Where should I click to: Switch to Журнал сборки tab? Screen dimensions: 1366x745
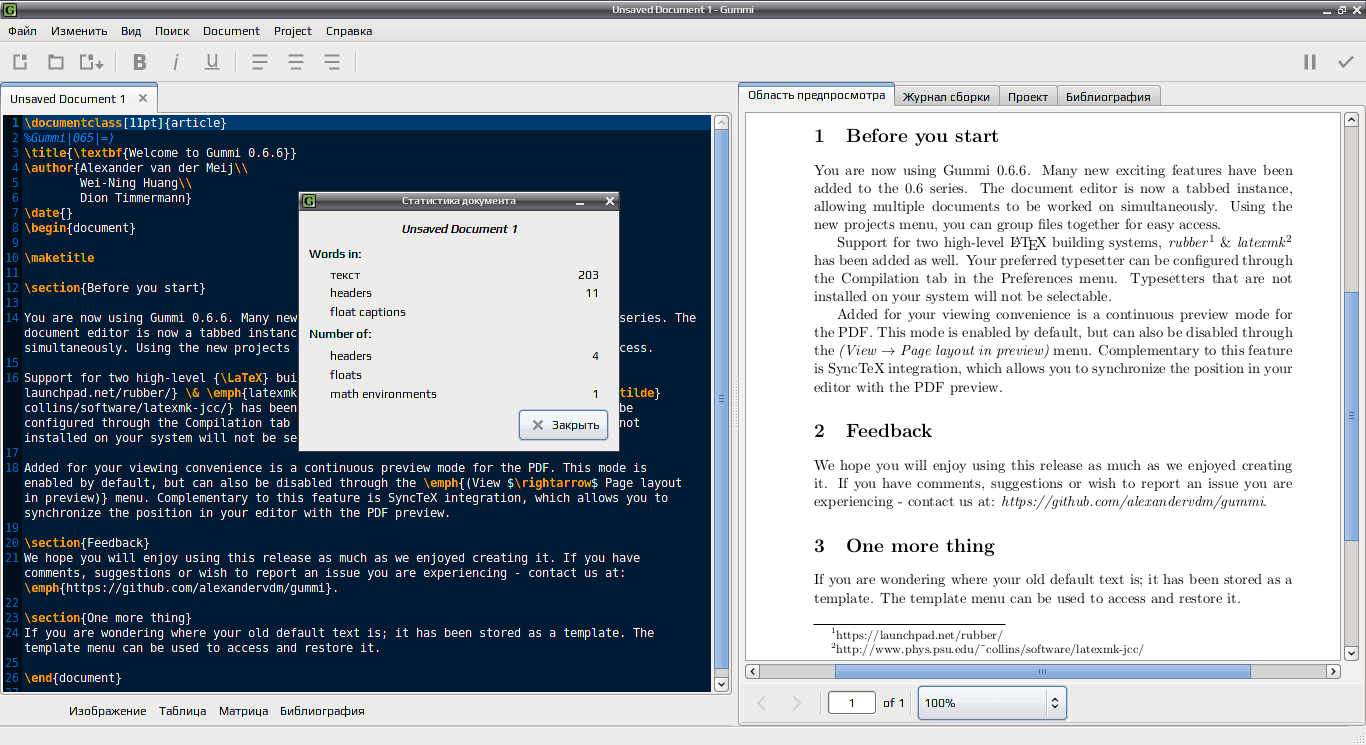(x=946, y=97)
